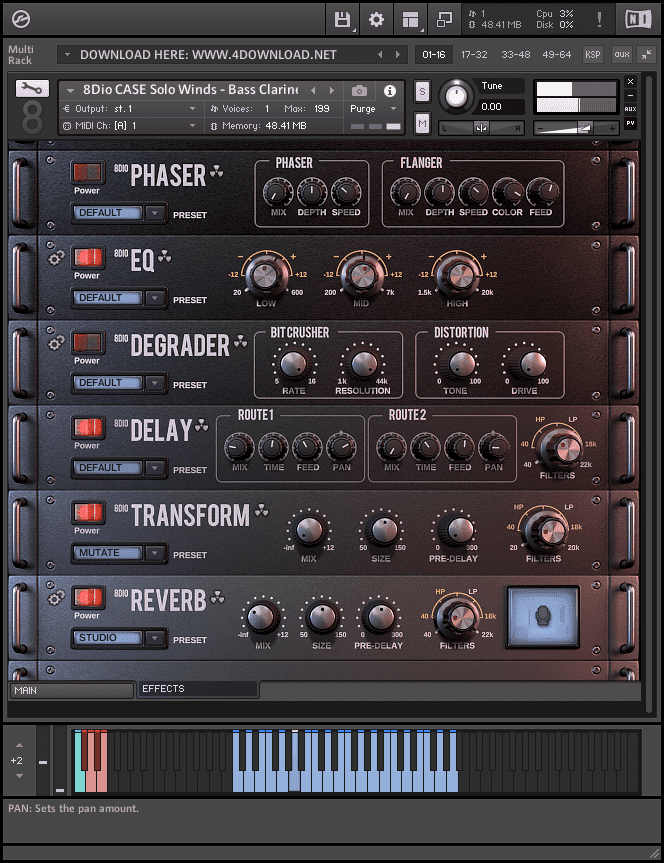Open the Purge dropdown menu

pos(374,108)
